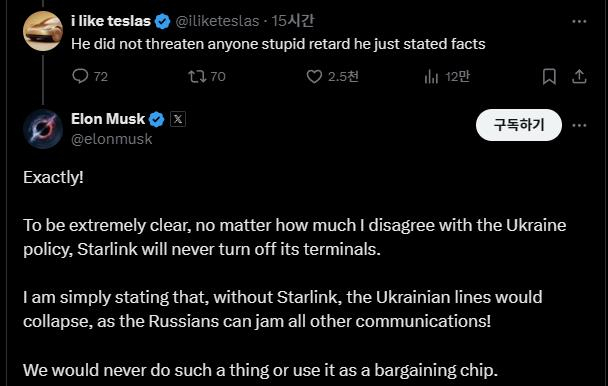The image size is (608, 386).
Task: Click i like teslas verified badge
Action: click(163, 21)
